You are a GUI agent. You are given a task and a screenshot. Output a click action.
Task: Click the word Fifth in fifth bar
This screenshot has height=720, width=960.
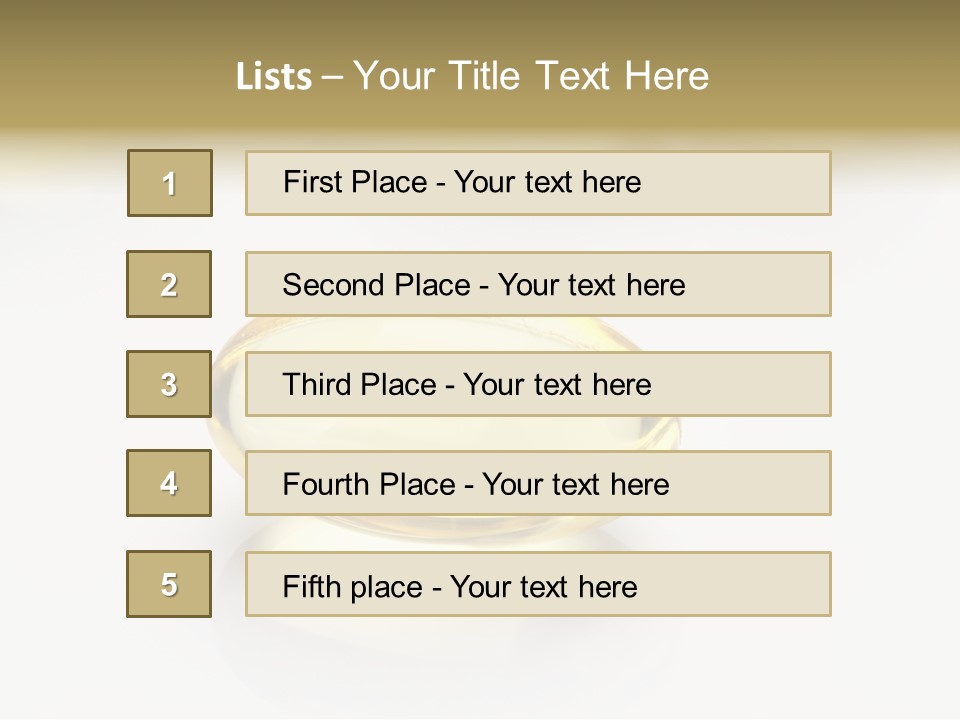(x=312, y=586)
